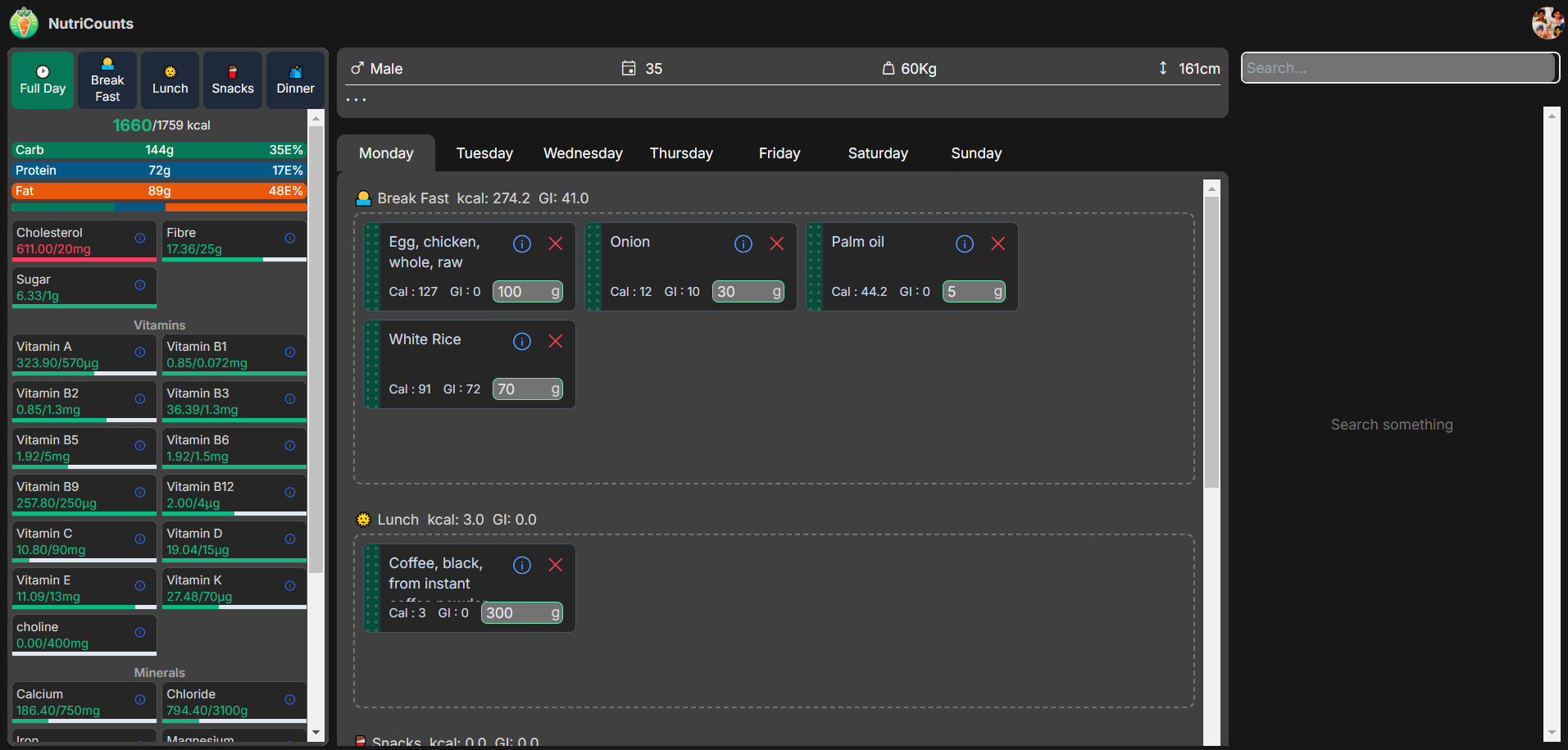Switch to the Tuesday tab
The image size is (1568, 750).
[484, 153]
